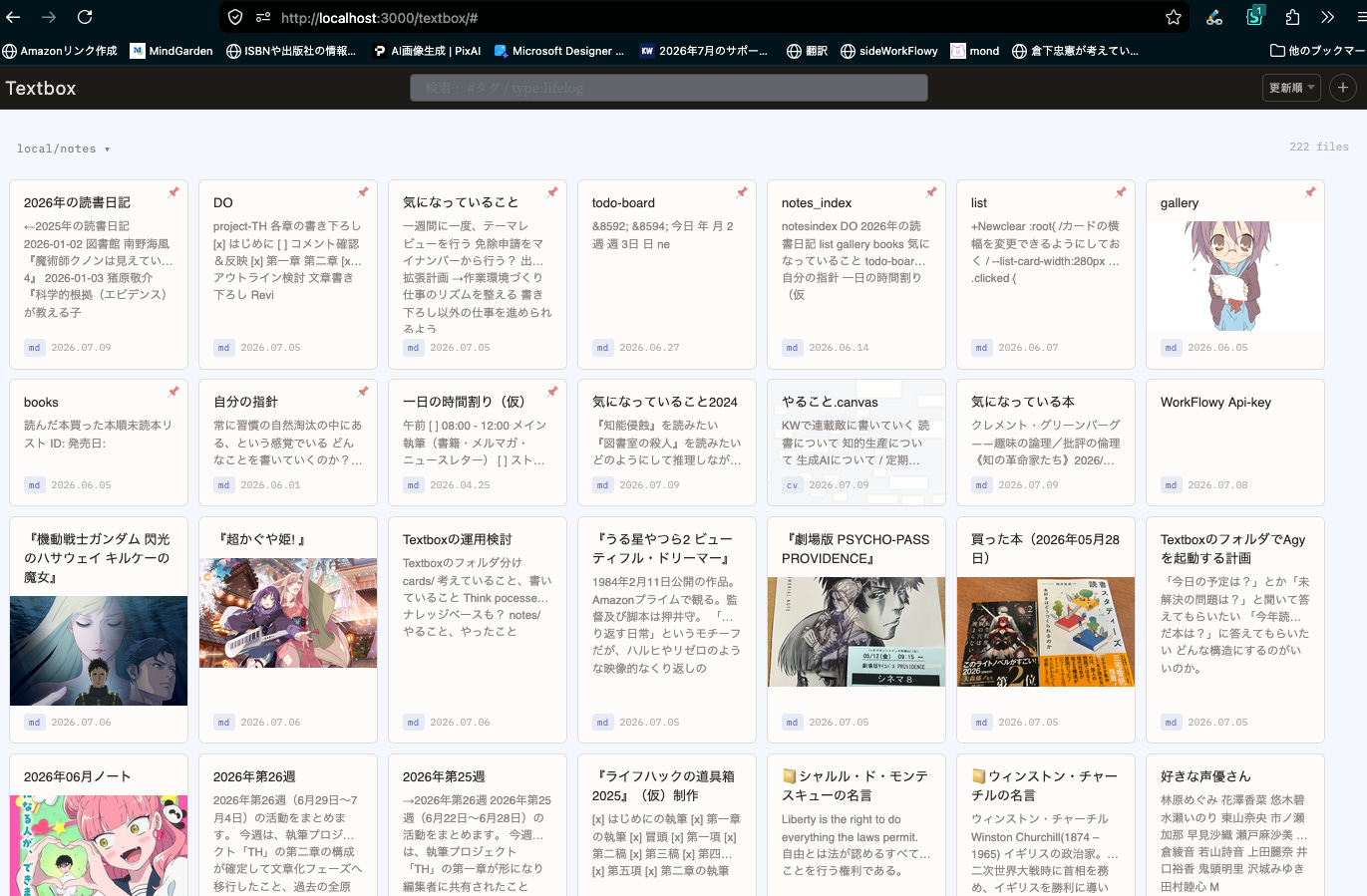This screenshot has width=1367, height=896.
Task: Open the 2026年第25週 note
Action: [444, 776]
